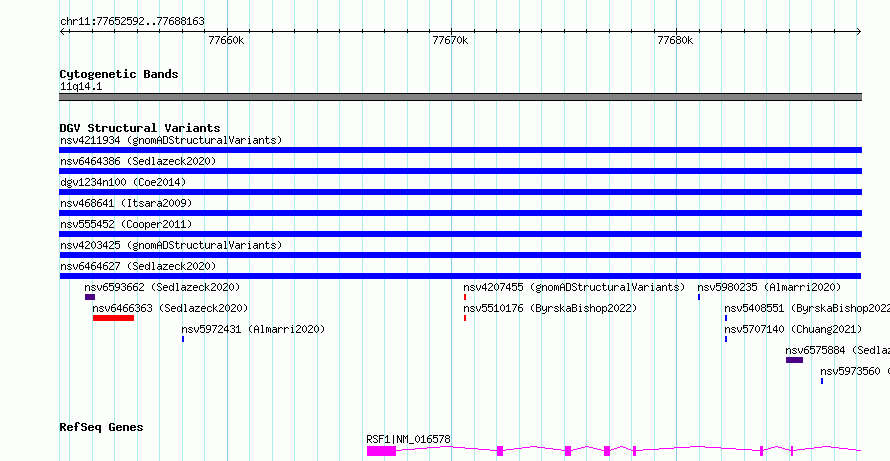Viewport: 890px width, 461px height.
Task: Open the nsv6466363 Sedlazeck2020 label
Action: (170, 308)
